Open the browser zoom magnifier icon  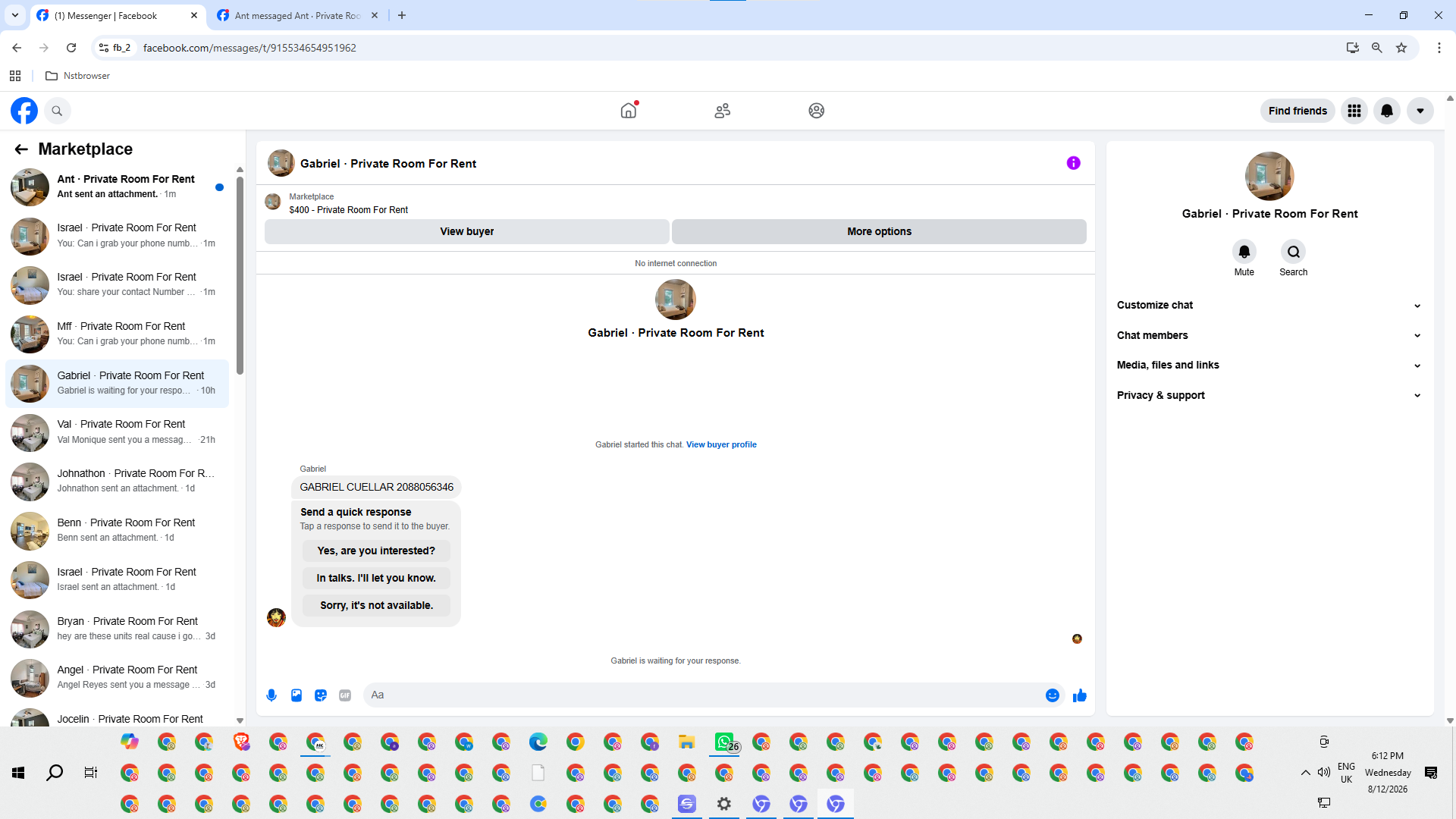coord(1377,48)
